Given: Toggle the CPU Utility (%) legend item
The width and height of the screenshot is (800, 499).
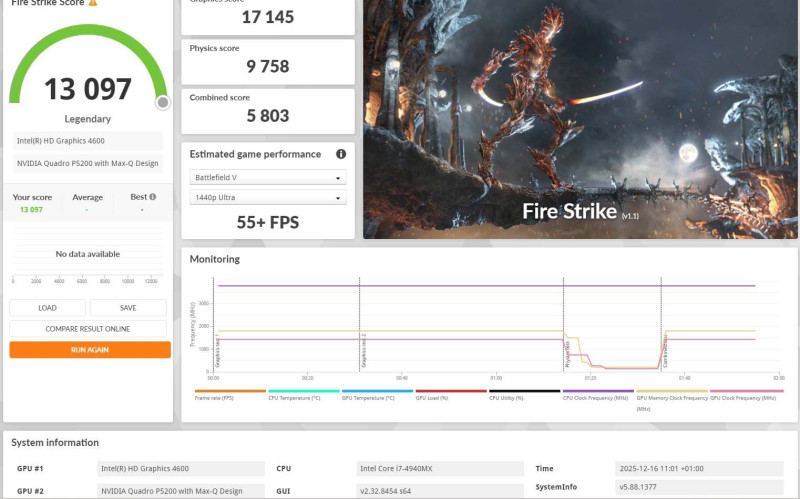Looking at the screenshot, I should pos(524,395).
